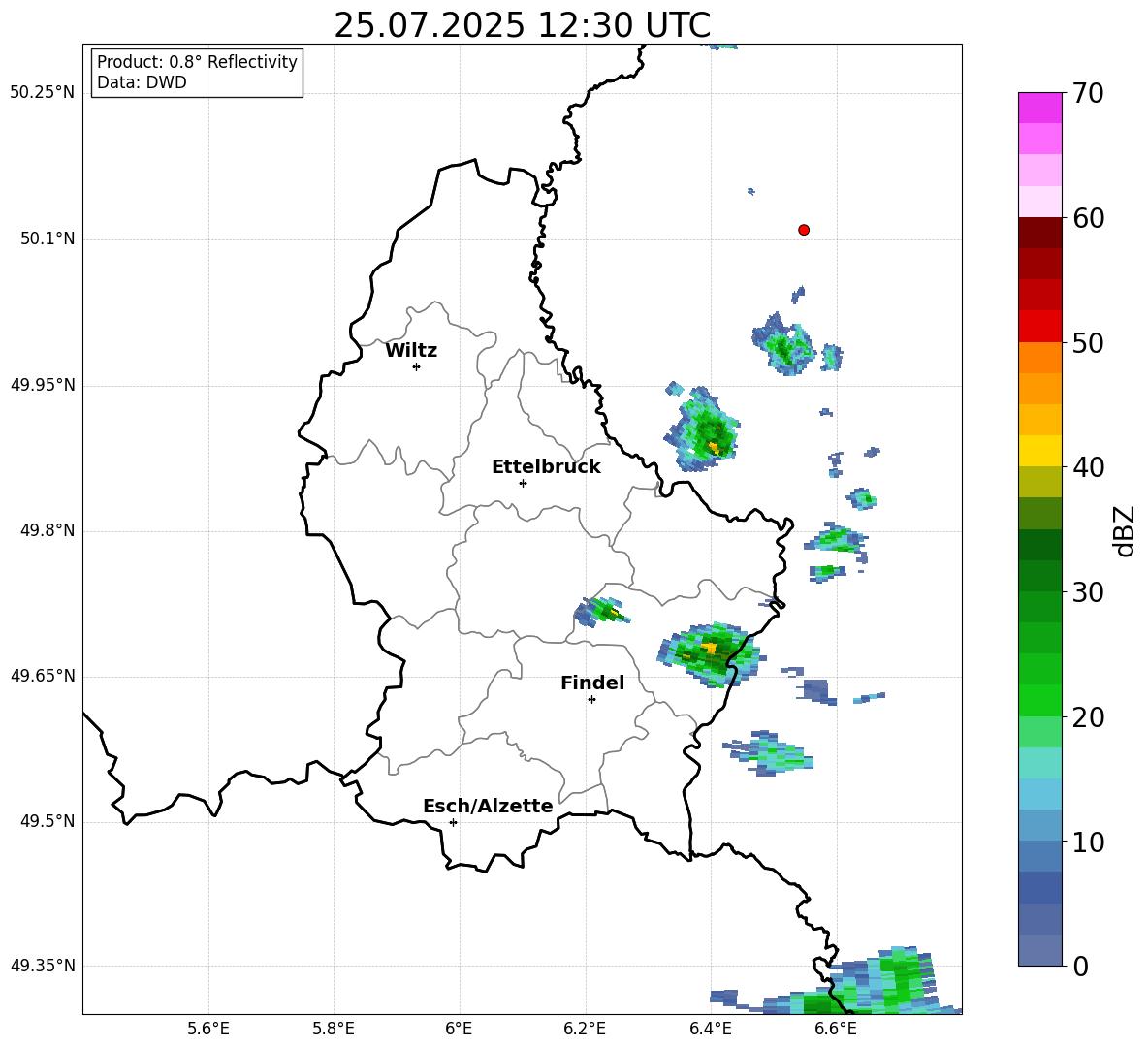The image size is (1148, 1048).
Task: Select the Ettelbruck station label
Action: [x=546, y=467]
